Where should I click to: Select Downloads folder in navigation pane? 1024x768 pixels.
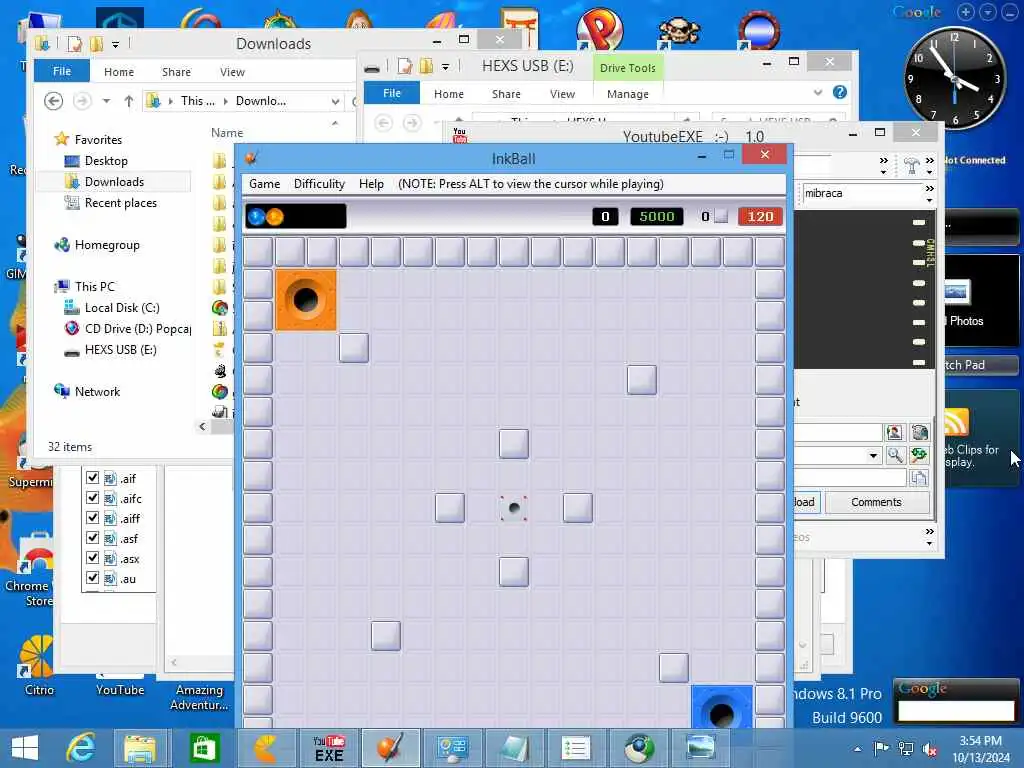[x=114, y=182]
